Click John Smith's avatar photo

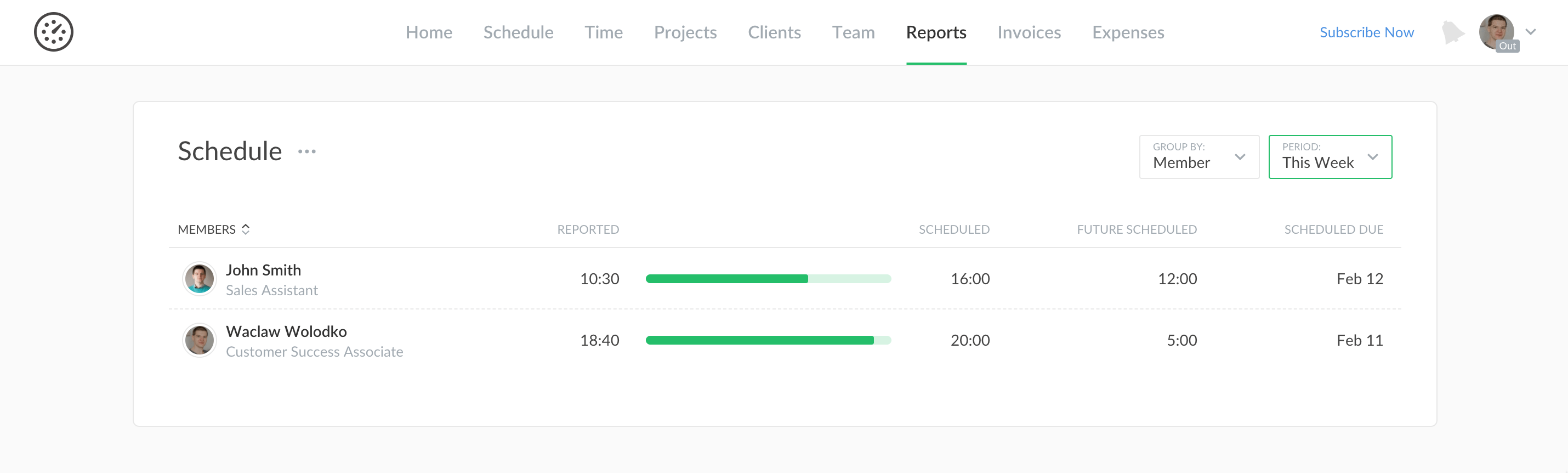[x=199, y=279]
